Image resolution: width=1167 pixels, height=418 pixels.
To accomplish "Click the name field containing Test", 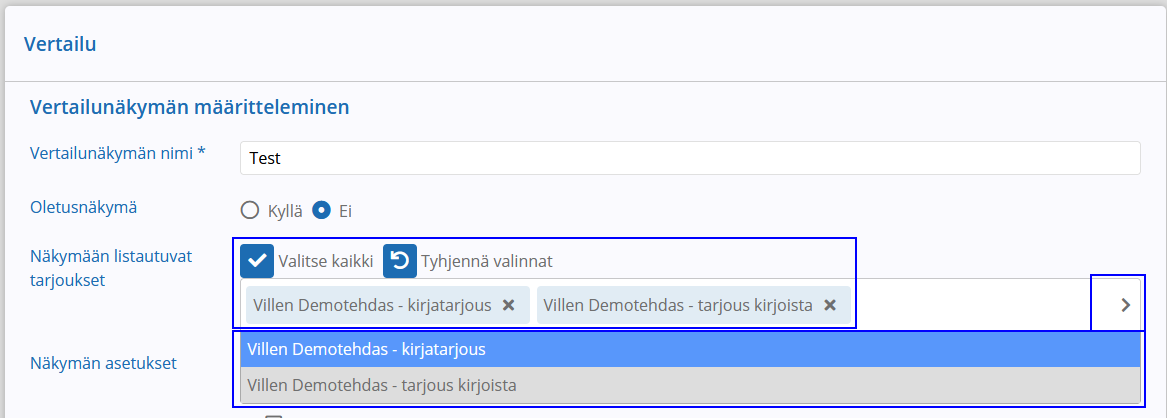I will coord(690,158).
